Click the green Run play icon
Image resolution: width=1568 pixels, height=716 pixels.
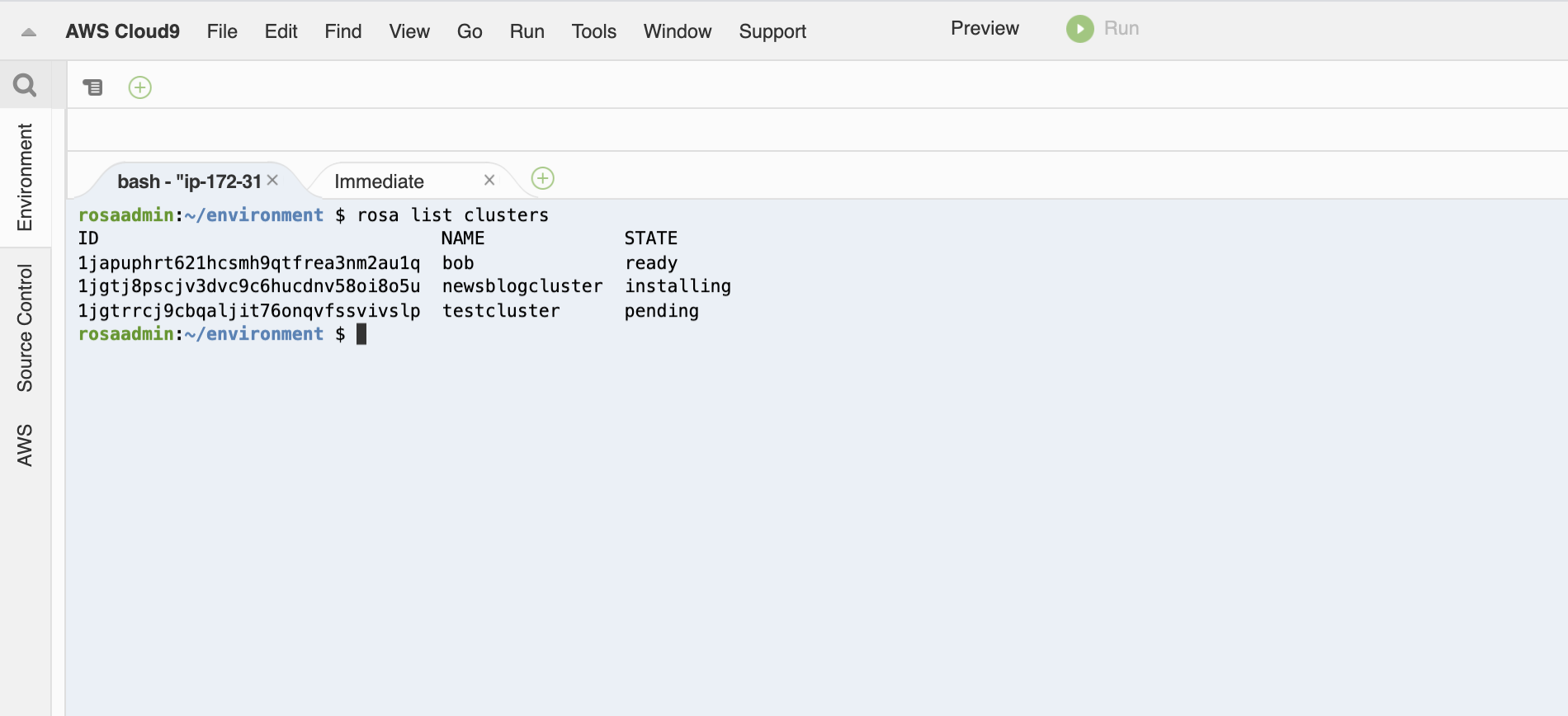pyautogui.click(x=1079, y=29)
